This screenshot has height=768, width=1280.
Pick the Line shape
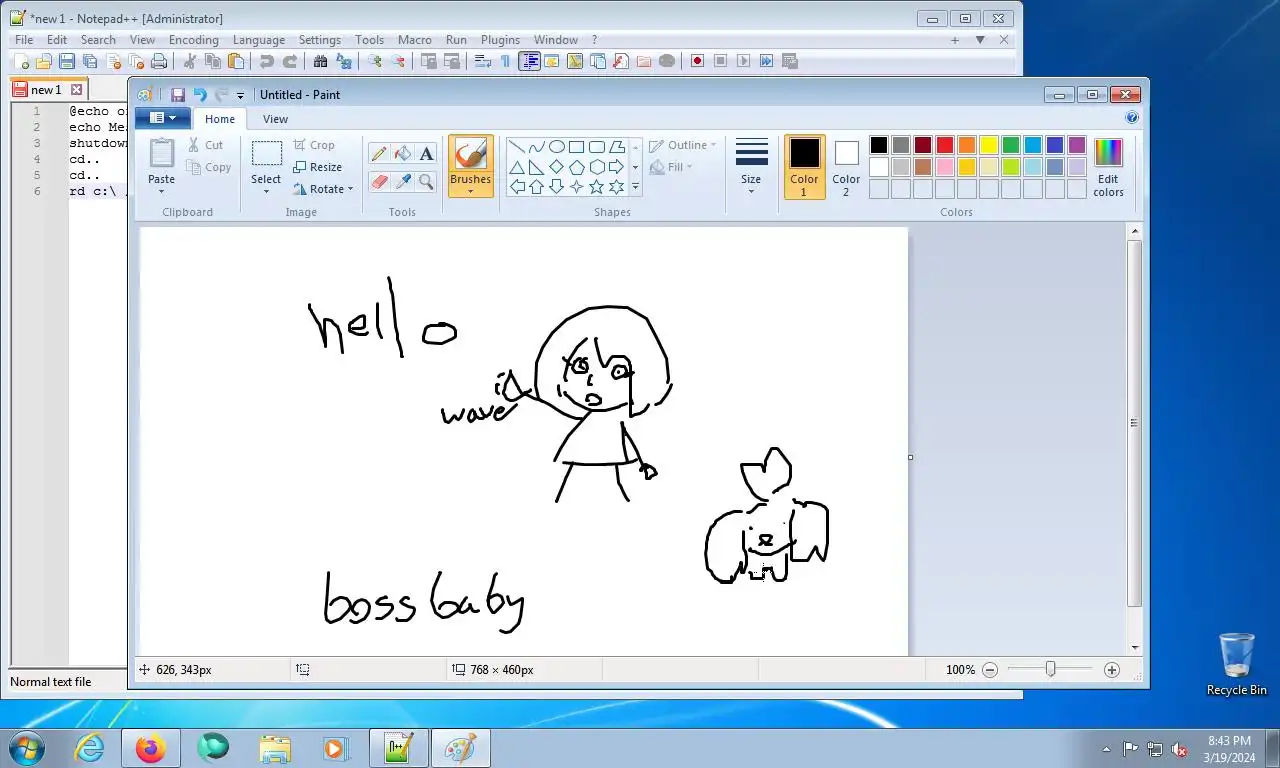[x=517, y=147]
